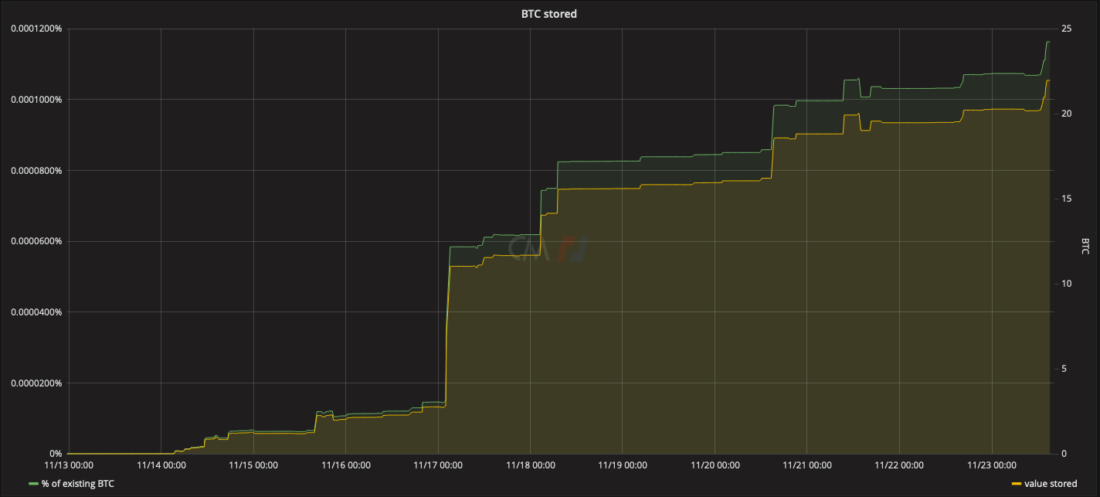Open the BTC stored panel title menu

click(x=549, y=13)
